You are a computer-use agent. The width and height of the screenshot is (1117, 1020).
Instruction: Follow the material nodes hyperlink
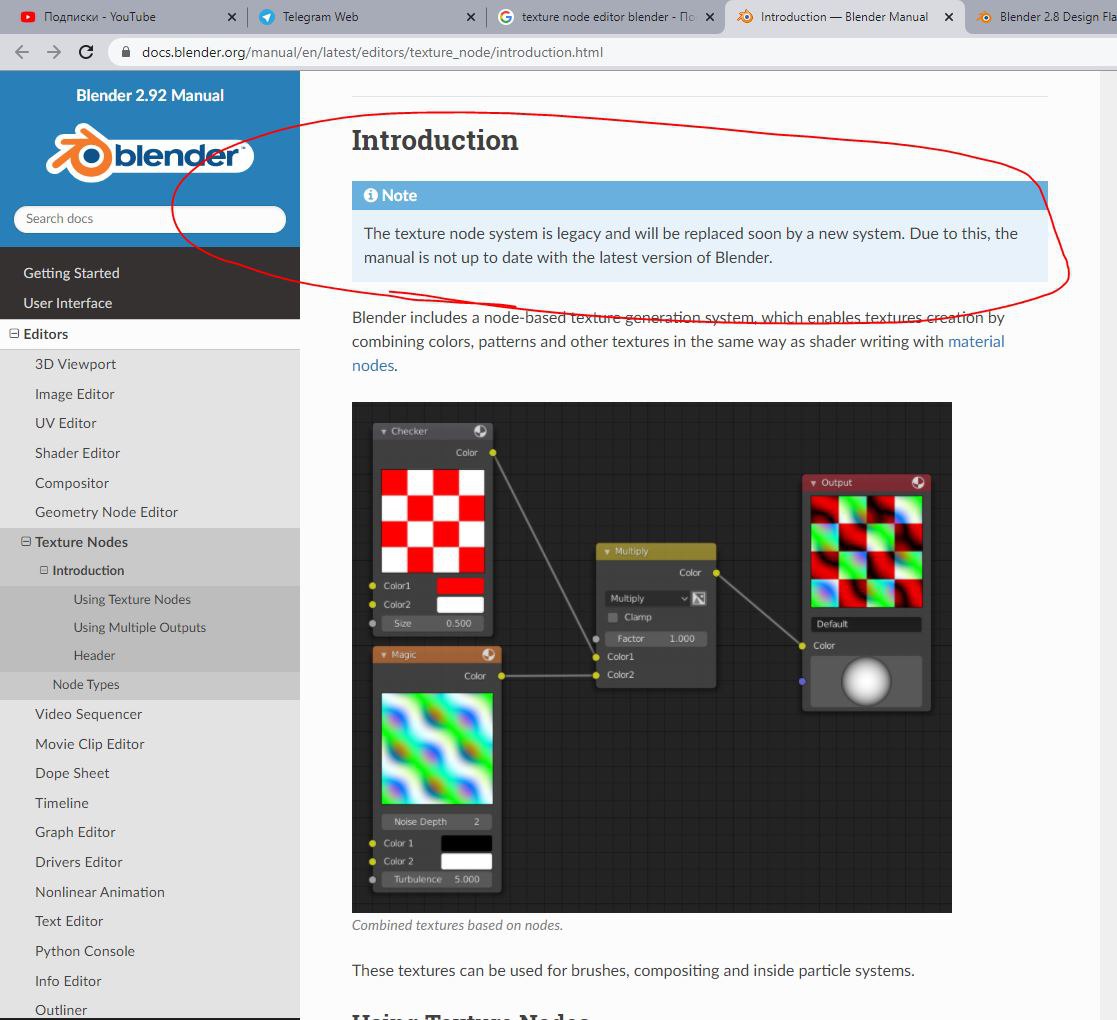[975, 341]
